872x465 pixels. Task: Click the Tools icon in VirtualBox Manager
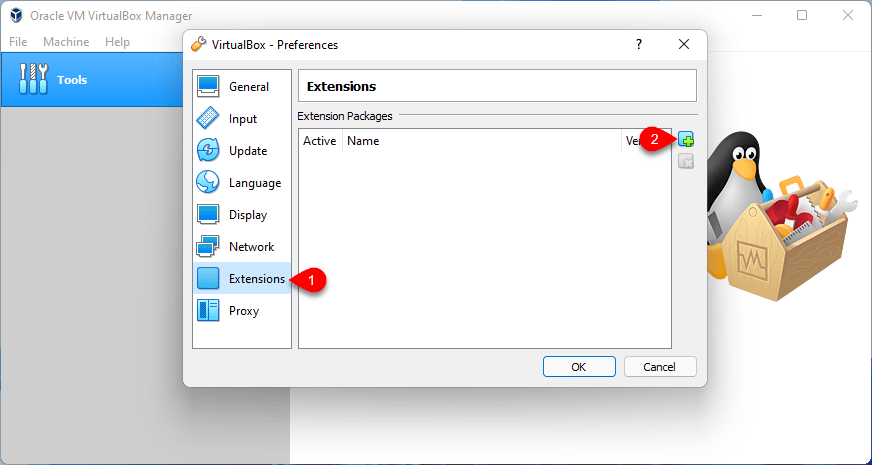[33, 79]
